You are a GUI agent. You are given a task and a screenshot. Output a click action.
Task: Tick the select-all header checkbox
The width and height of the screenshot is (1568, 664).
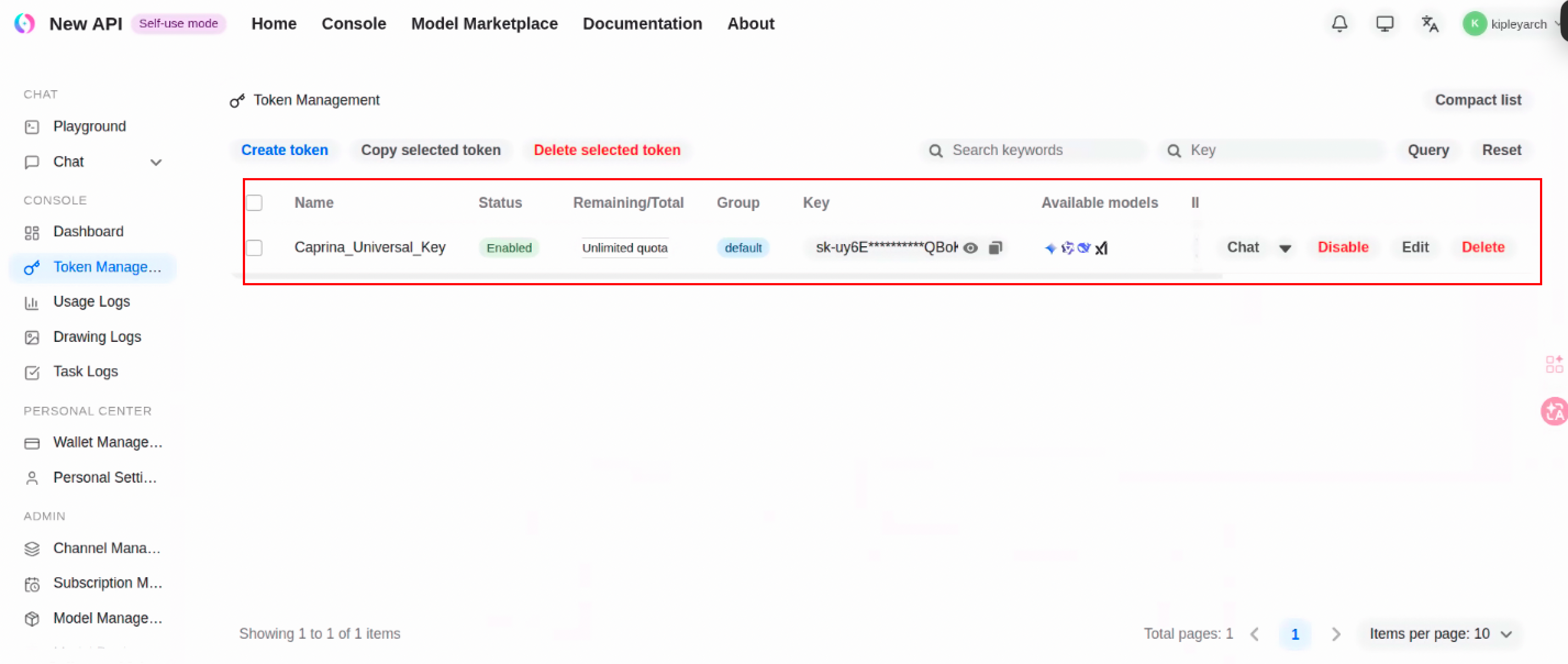click(254, 203)
